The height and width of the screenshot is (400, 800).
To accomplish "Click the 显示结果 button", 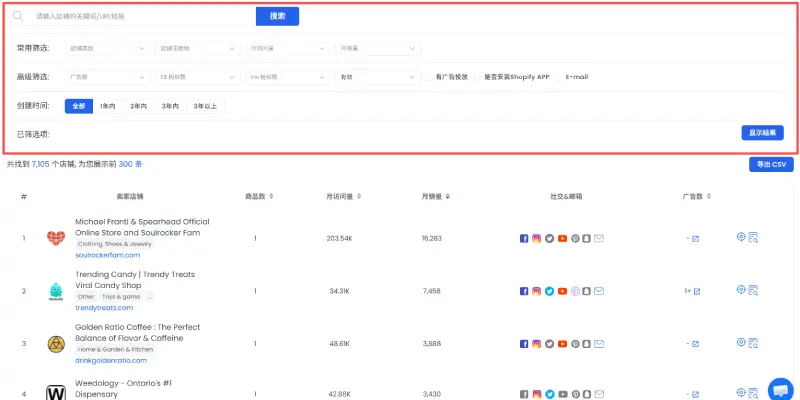I will click(762, 133).
